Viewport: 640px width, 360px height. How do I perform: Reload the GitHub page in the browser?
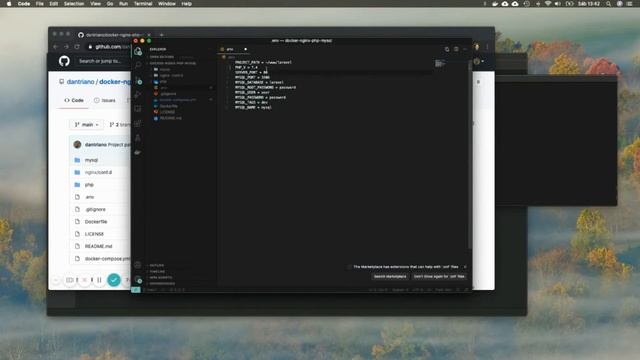[77, 47]
